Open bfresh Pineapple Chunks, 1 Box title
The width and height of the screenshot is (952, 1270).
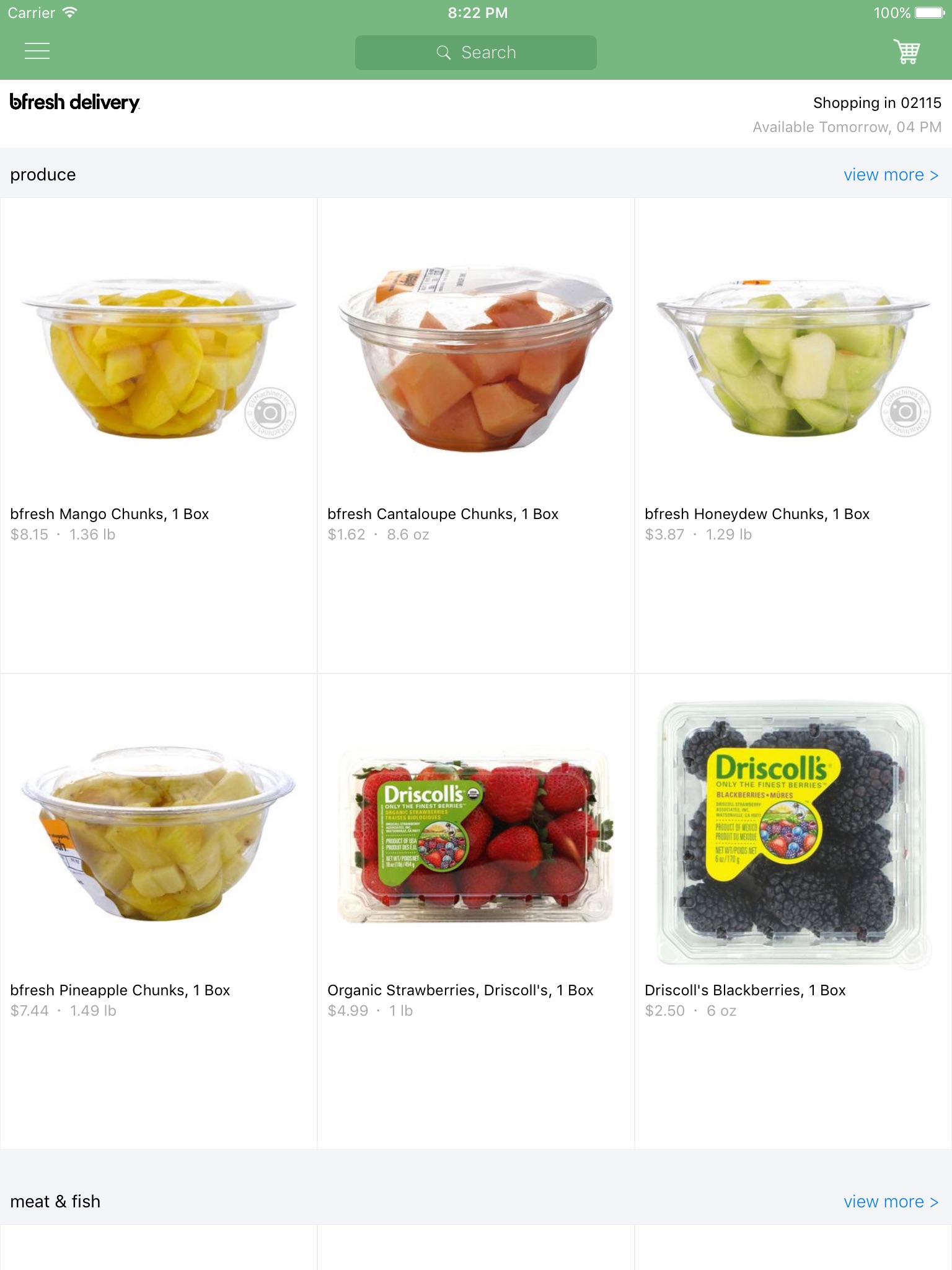pos(120,990)
